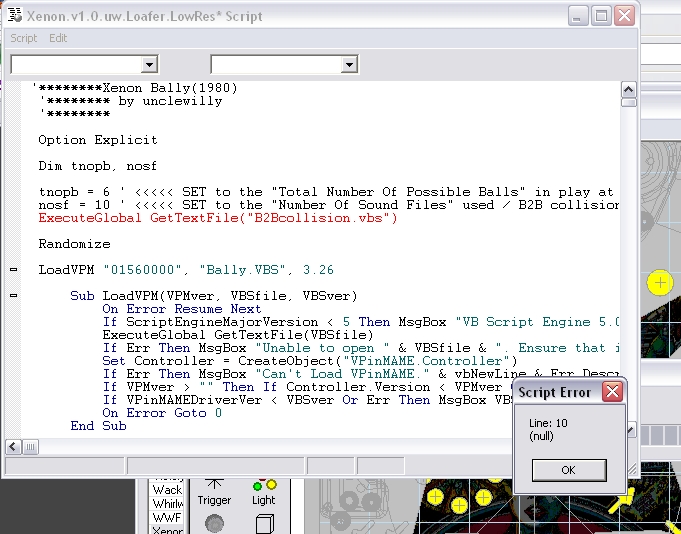
Task: Close the Script Error dialog with X
Action: pos(612,392)
